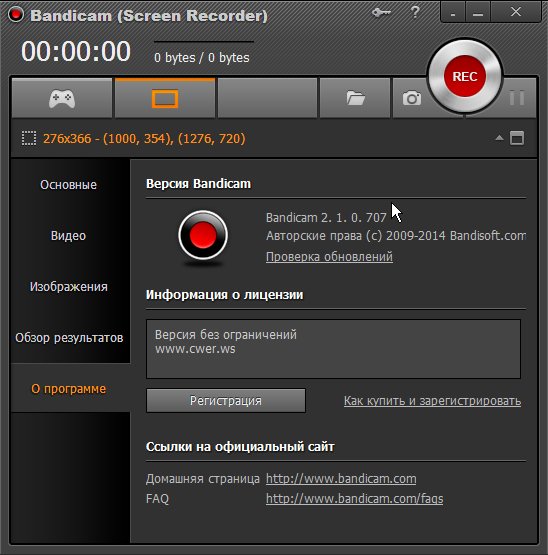Click the Регистрация button
The image size is (548, 555).
[x=226, y=401]
